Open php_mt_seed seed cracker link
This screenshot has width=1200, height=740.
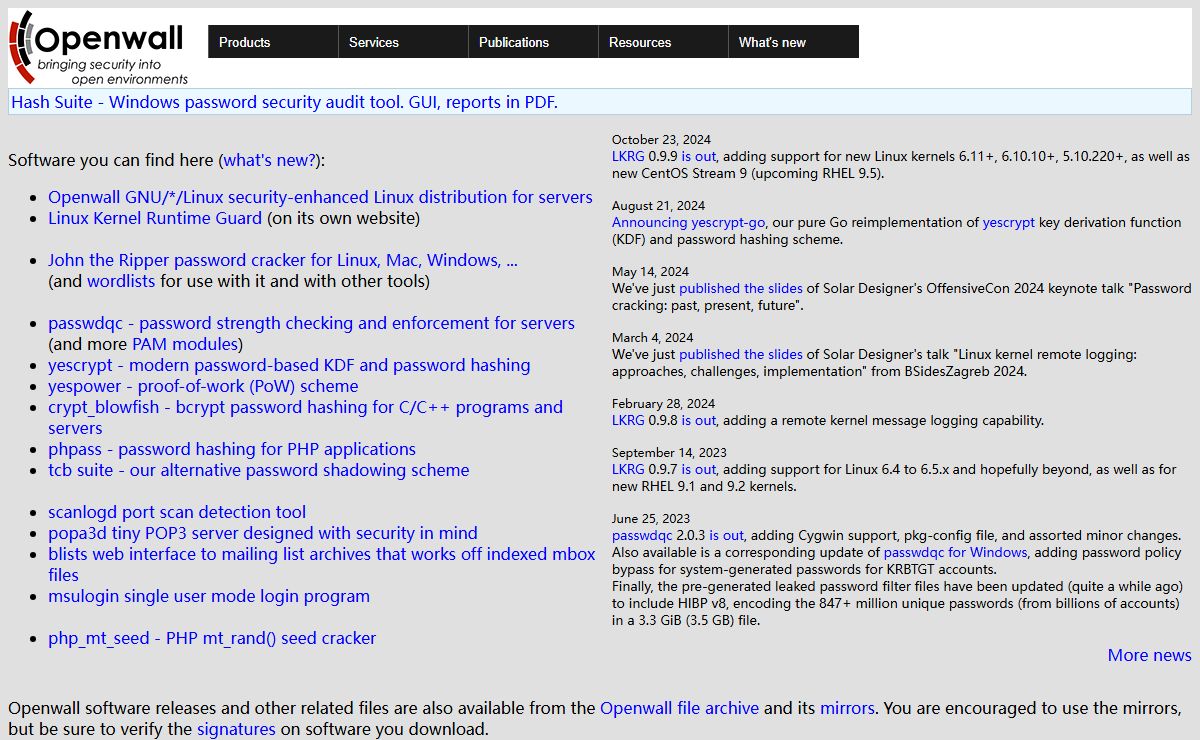tap(212, 638)
